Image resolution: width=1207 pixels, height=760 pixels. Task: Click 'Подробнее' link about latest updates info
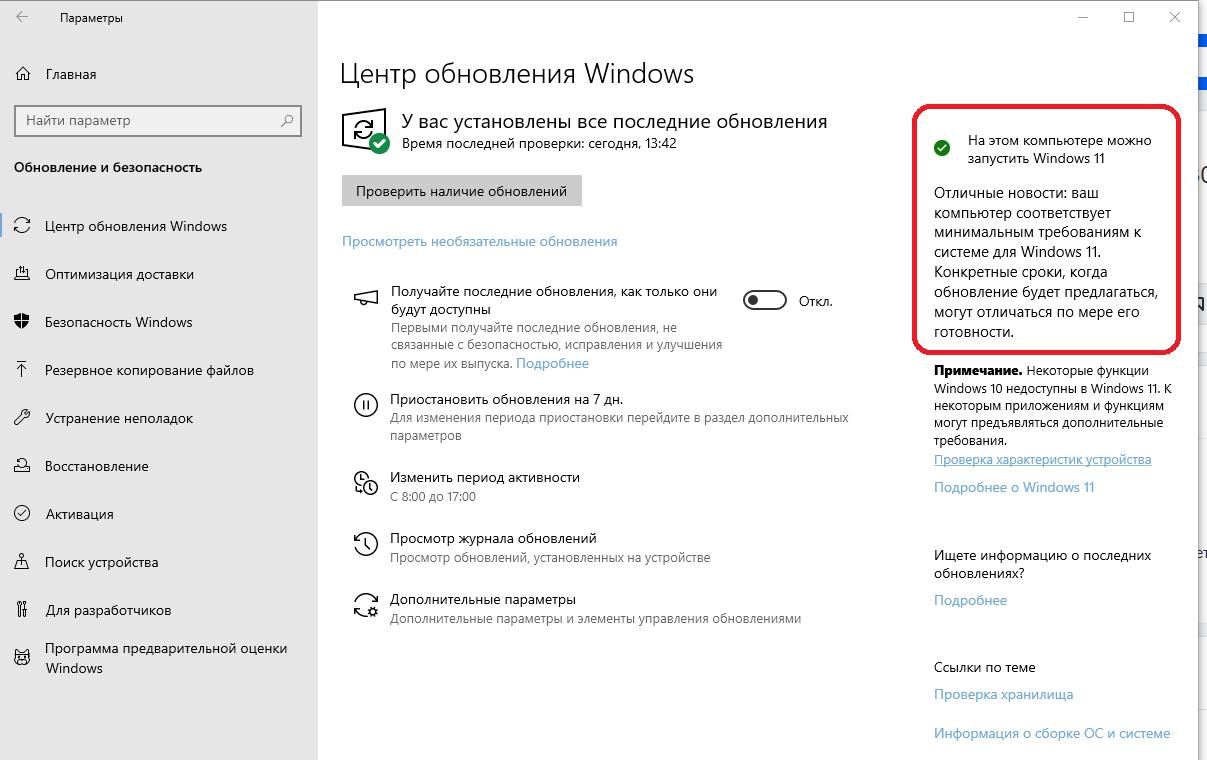pyautogui.click(x=970, y=600)
